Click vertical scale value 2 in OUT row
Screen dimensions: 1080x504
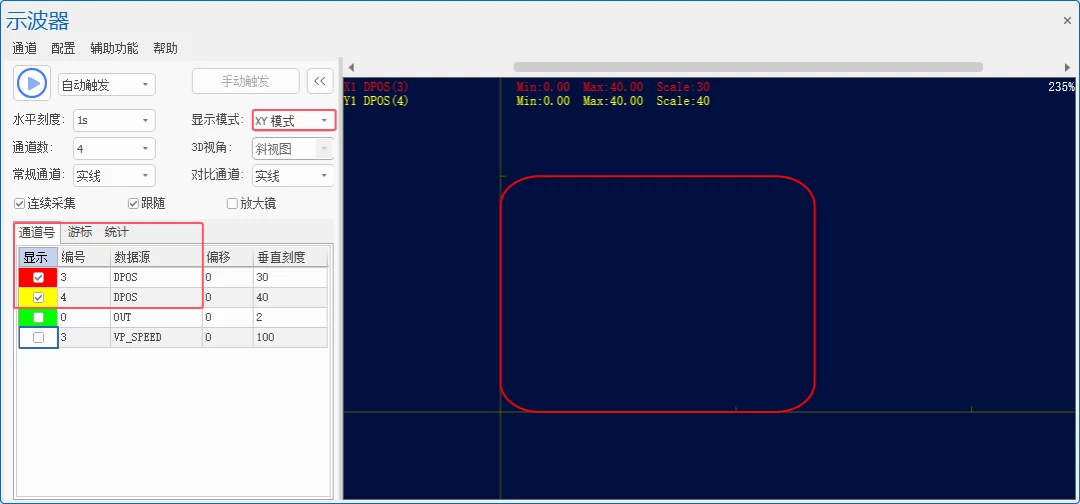click(291, 317)
